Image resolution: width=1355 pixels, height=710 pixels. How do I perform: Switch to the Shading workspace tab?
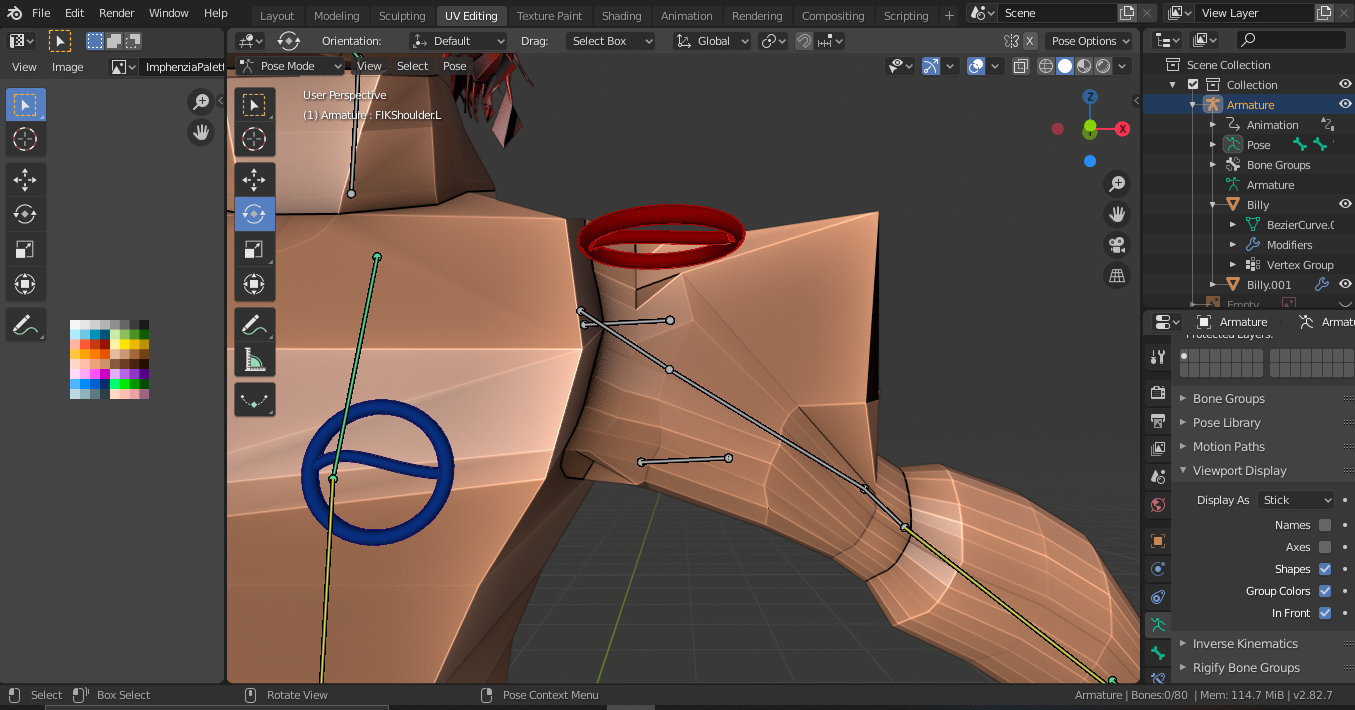pyautogui.click(x=621, y=16)
